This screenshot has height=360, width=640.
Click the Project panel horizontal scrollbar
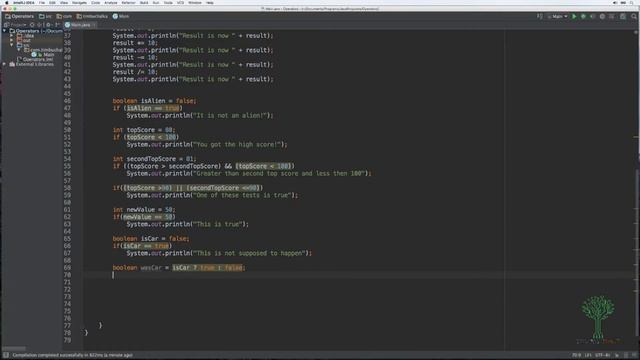tap(13, 349)
